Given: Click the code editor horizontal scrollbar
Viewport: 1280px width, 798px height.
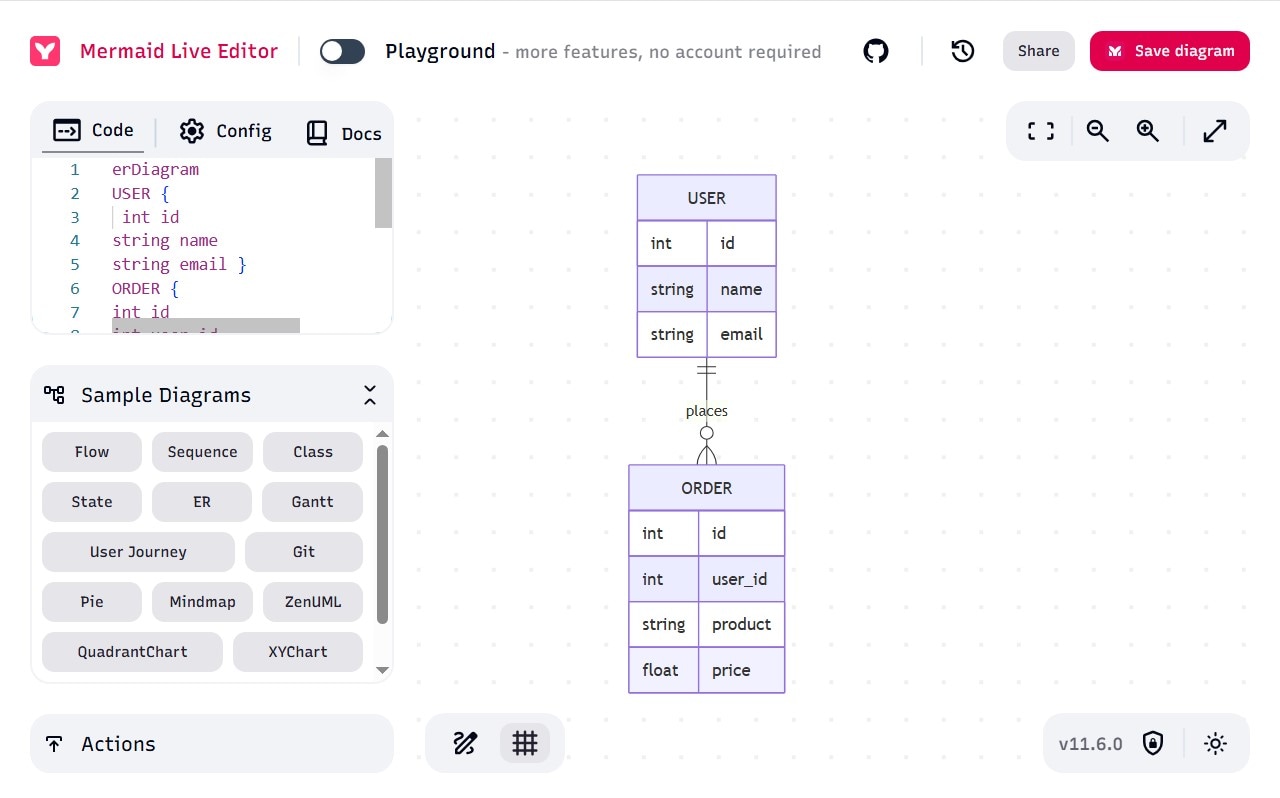Looking at the screenshot, I should (206, 326).
